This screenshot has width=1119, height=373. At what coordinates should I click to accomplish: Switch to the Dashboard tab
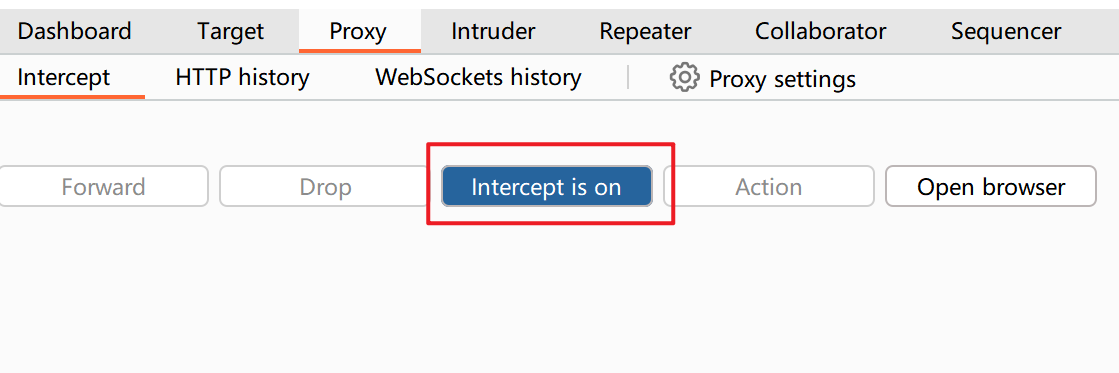(74, 31)
